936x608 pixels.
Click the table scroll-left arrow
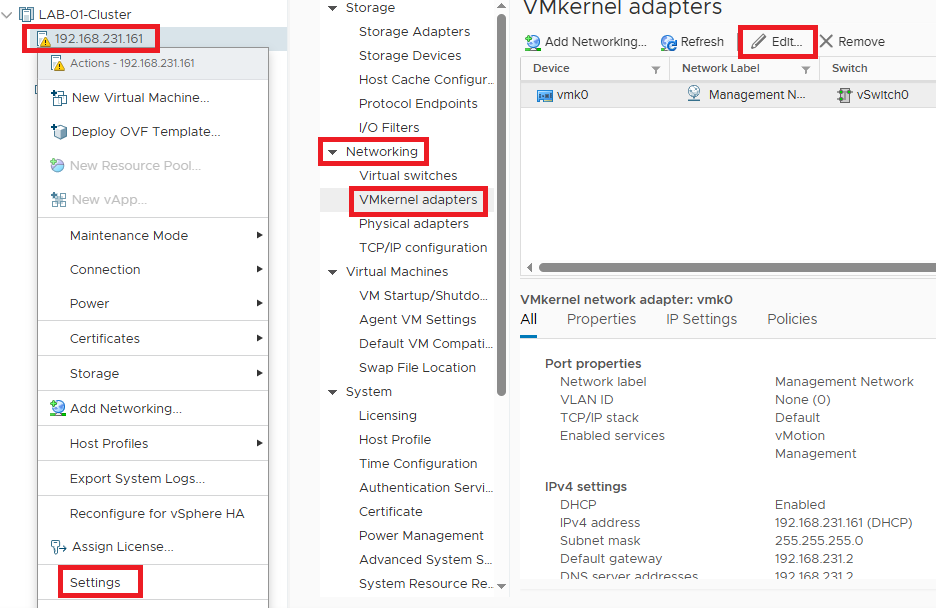coord(529,267)
